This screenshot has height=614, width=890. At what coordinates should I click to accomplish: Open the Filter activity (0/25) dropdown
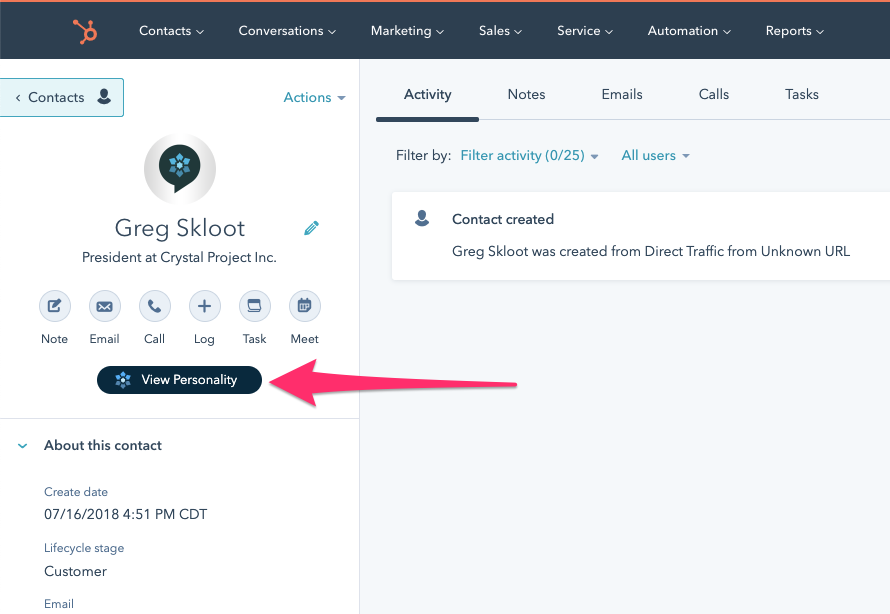529,155
